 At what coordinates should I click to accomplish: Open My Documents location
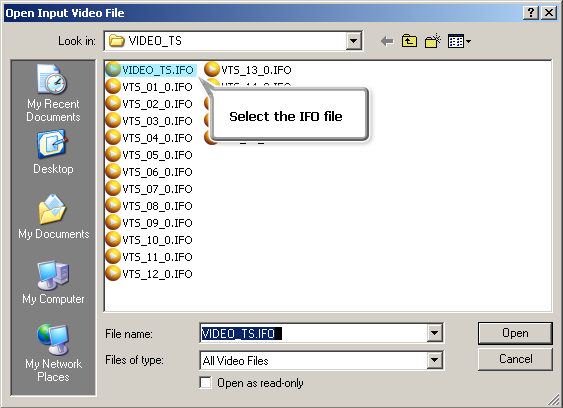click(53, 217)
